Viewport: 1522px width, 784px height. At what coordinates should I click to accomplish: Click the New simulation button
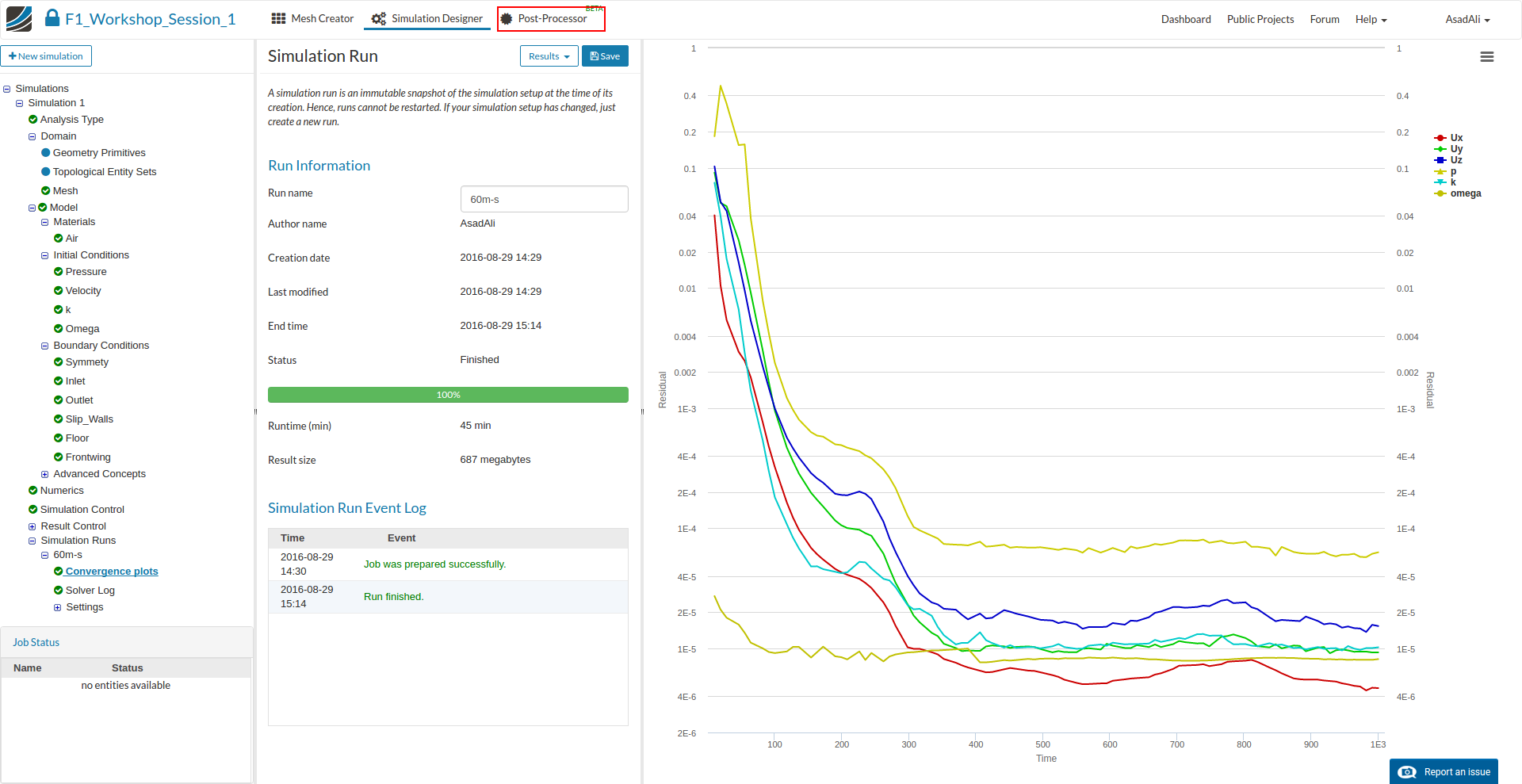pyautogui.click(x=46, y=56)
